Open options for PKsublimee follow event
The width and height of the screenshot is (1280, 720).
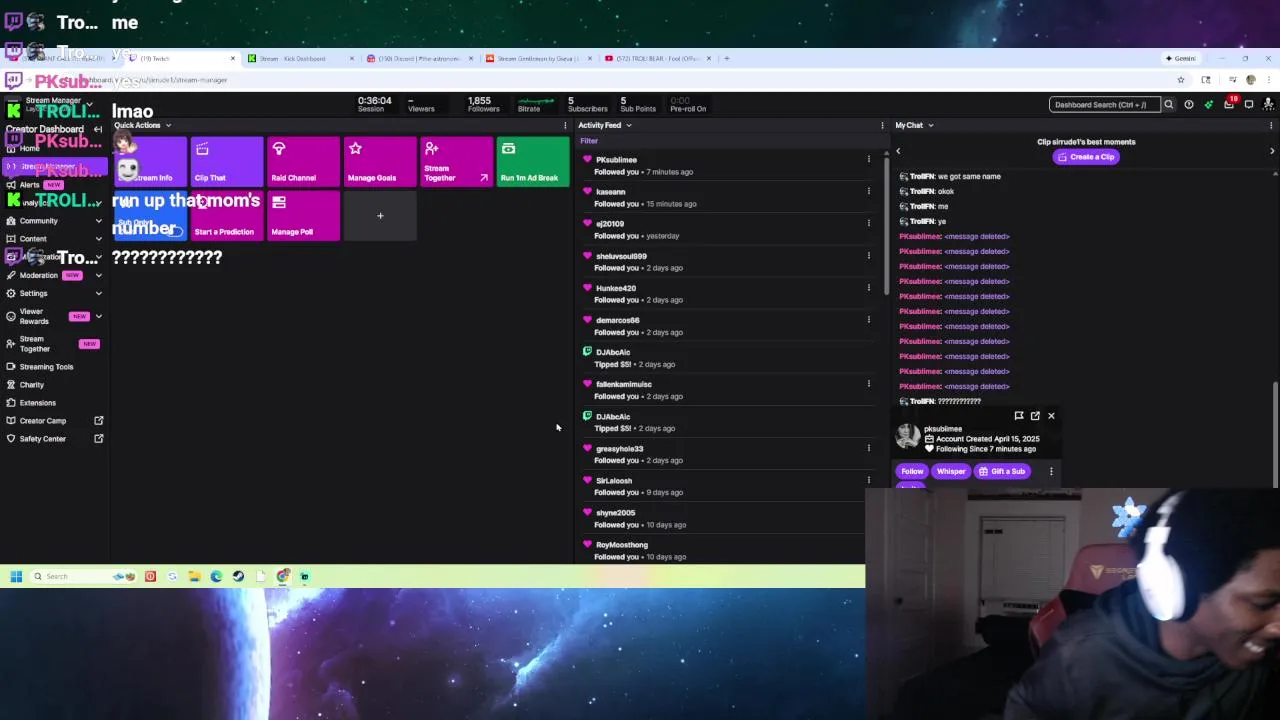[868, 159]
